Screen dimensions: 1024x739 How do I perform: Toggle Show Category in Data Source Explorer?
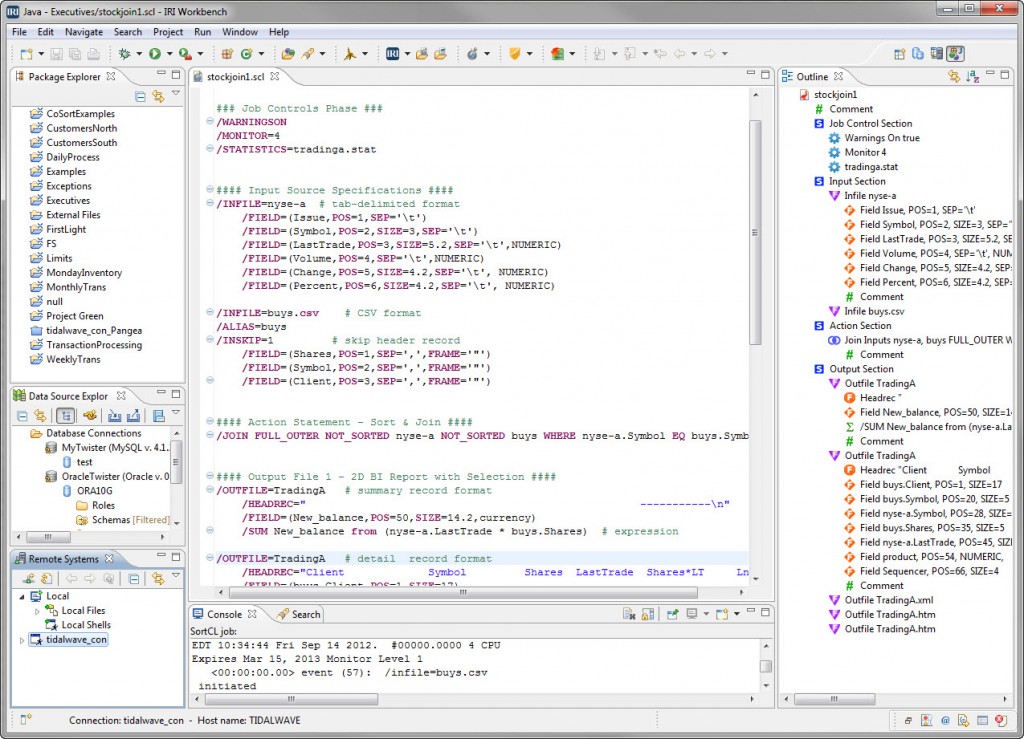pyautogui.click(x=65, y=416)
